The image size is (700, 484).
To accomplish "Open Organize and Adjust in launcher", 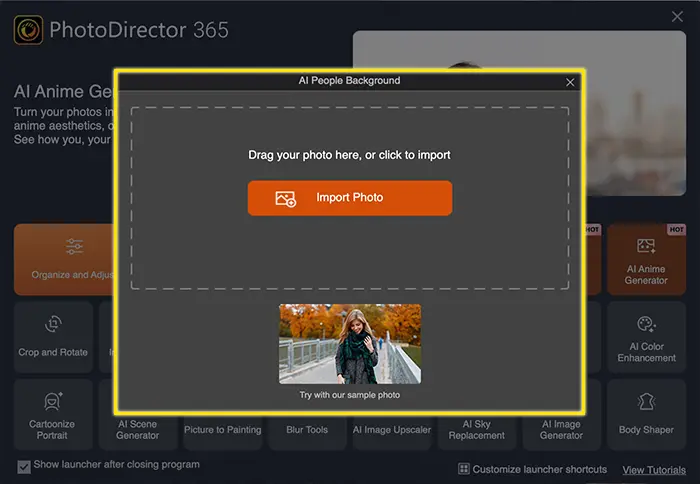I will point(64,259).
